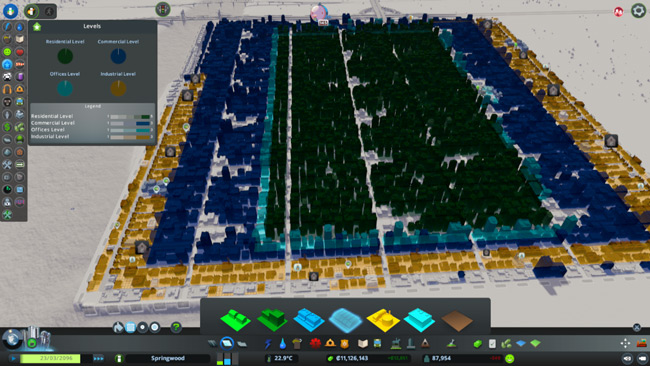Open the Education buildings menu

tap(363, 343)
